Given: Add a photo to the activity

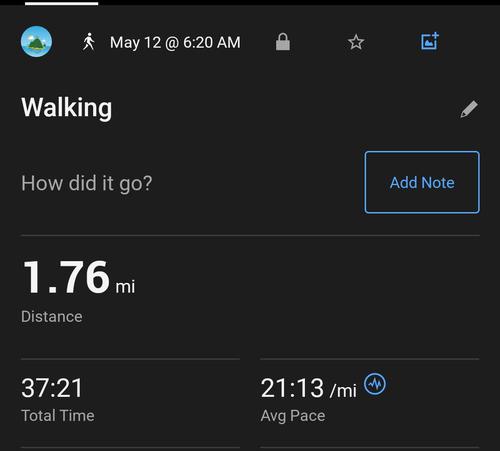Looking at the screenshot, I should coord(430,41).
